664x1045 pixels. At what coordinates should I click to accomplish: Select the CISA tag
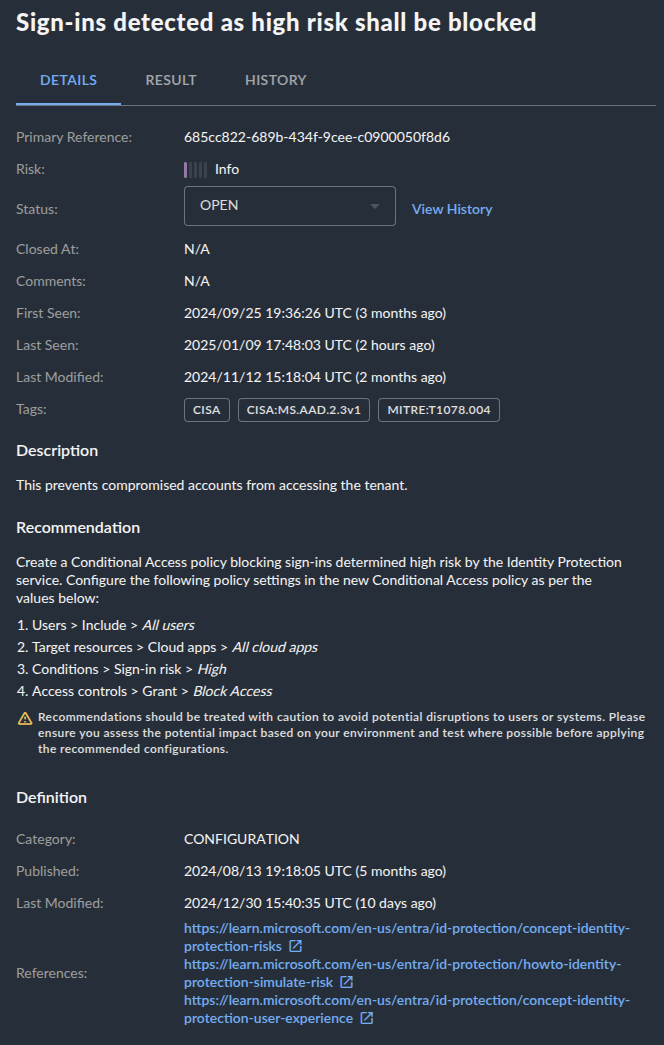(207, 410)
